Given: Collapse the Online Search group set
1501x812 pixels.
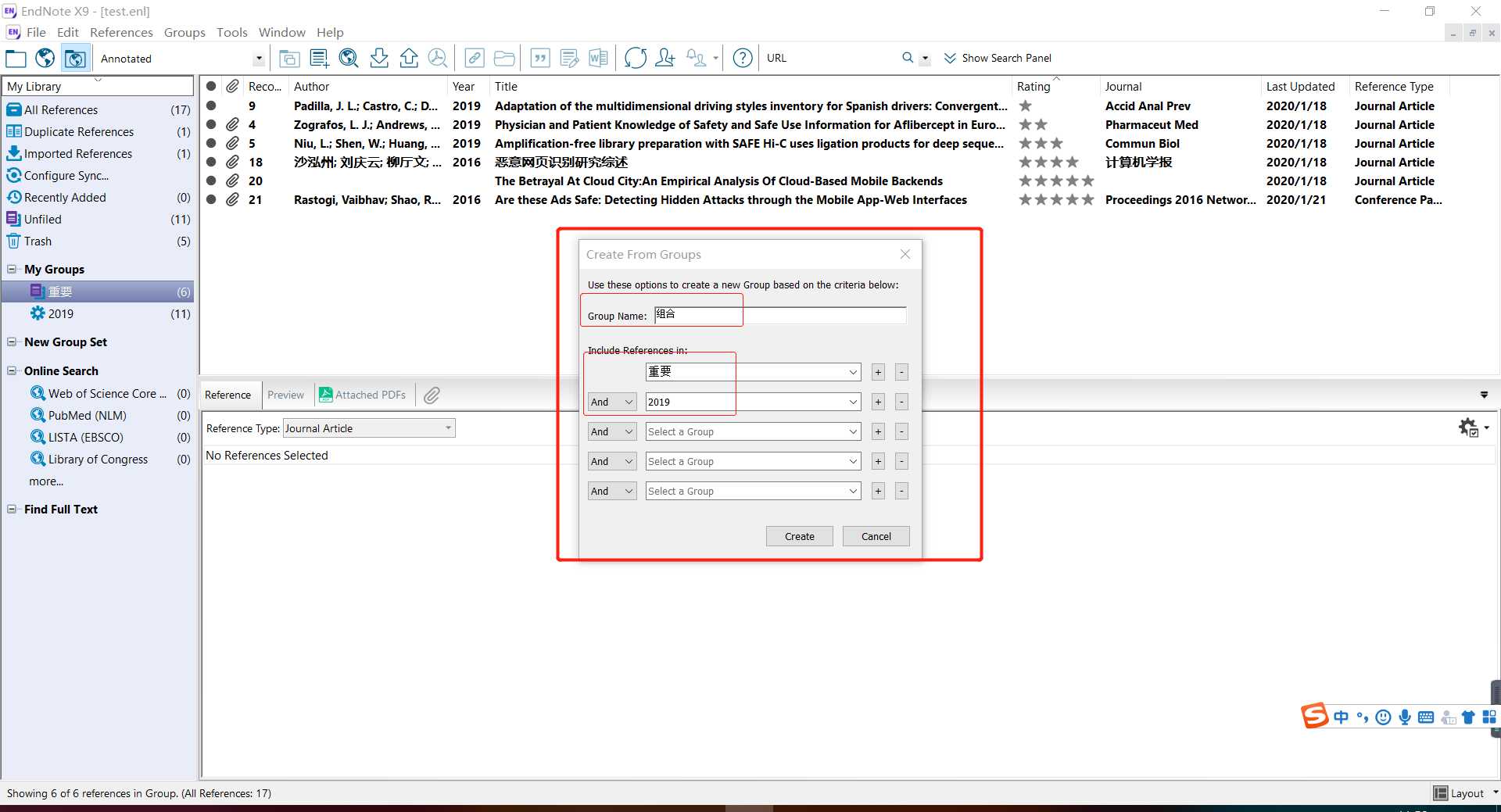Looking at the screenshot, I should pos(12,371).
